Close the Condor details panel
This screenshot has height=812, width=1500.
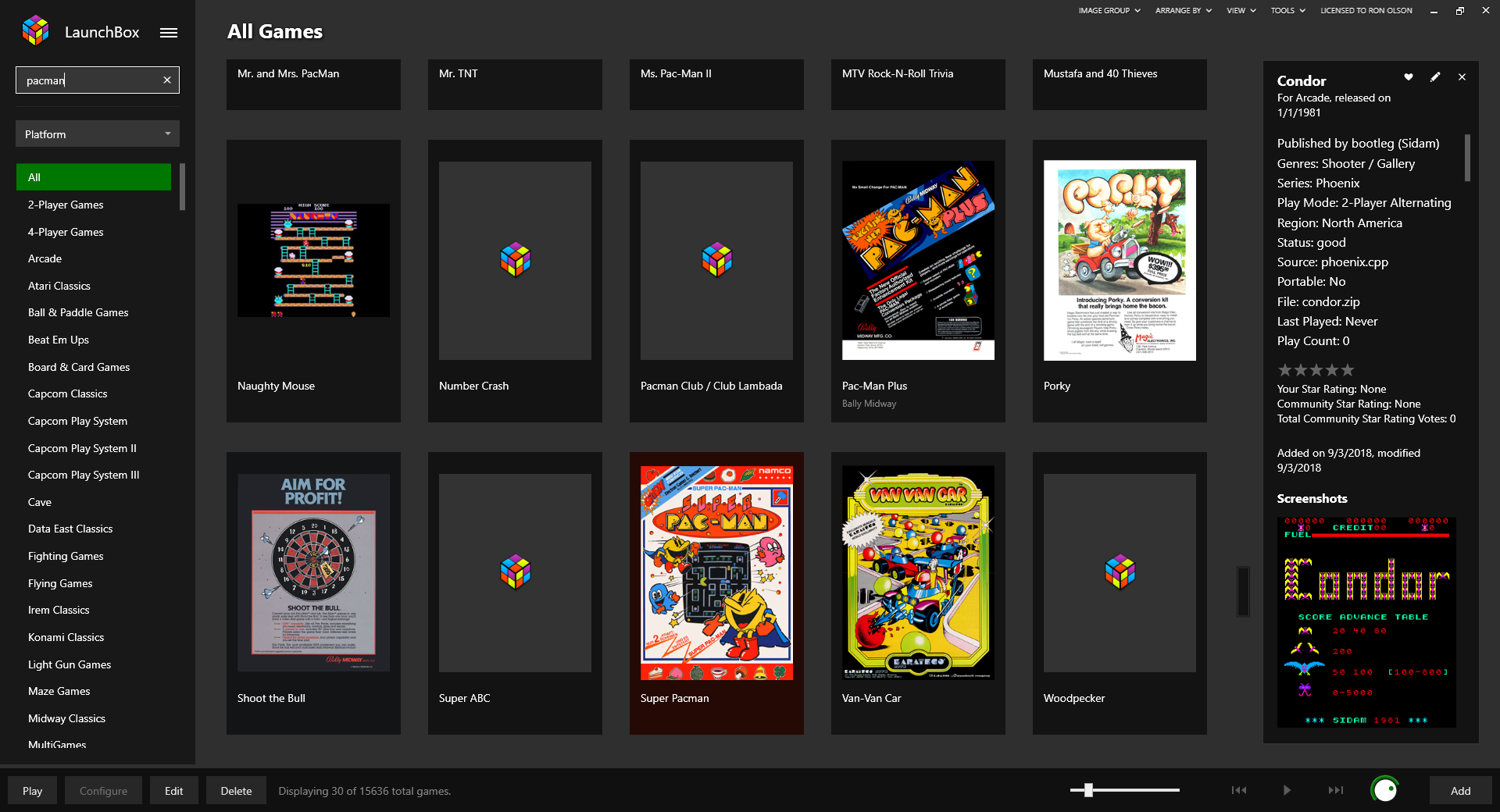click(1462, 77)
